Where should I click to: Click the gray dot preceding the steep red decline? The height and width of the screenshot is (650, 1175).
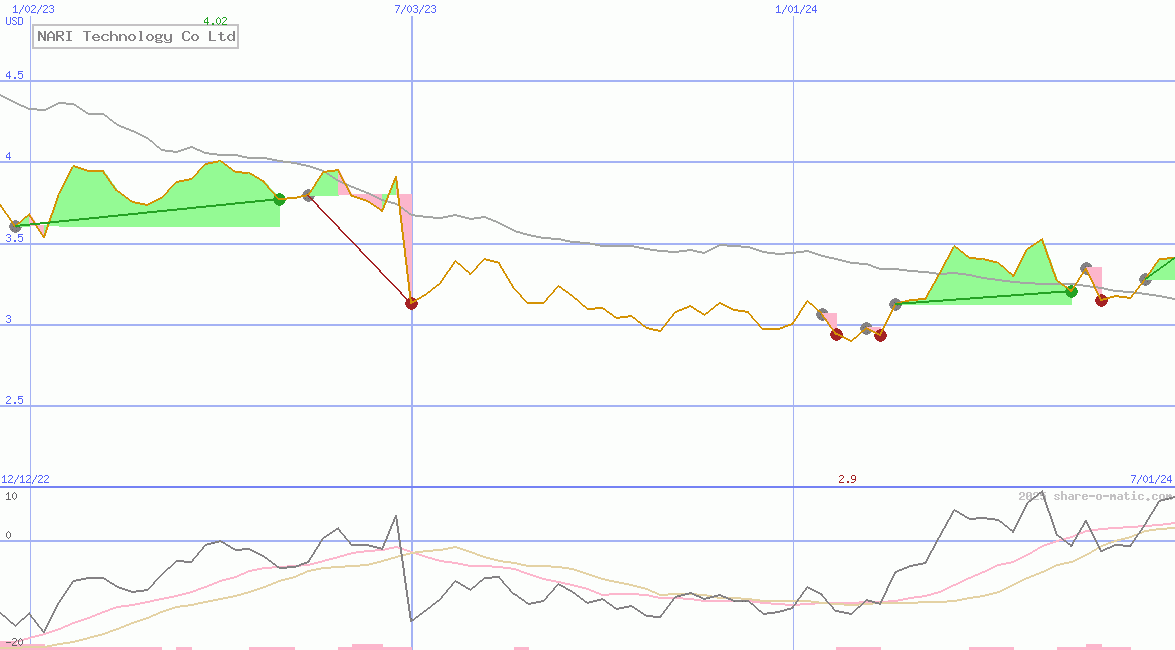pyautogui.click(x=308, y=195)
